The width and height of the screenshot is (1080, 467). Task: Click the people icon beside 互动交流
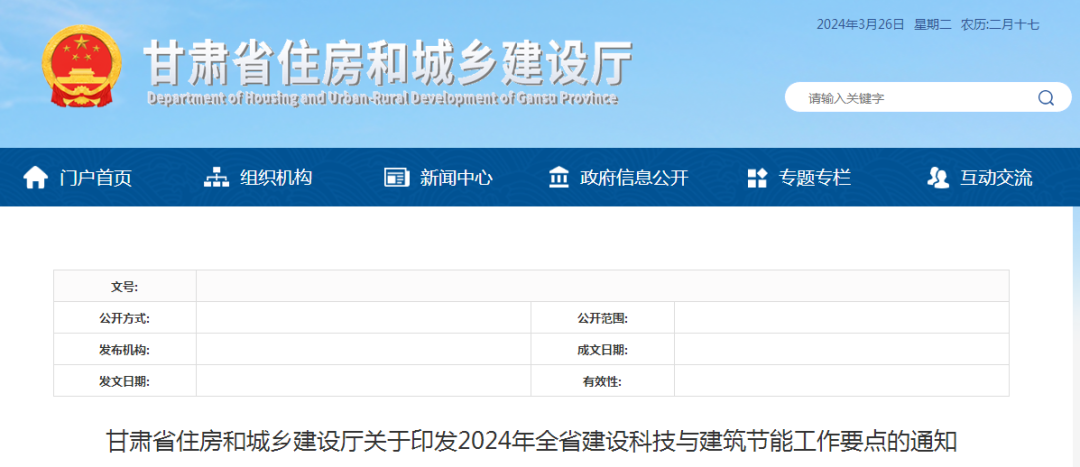tap(938, 178)
